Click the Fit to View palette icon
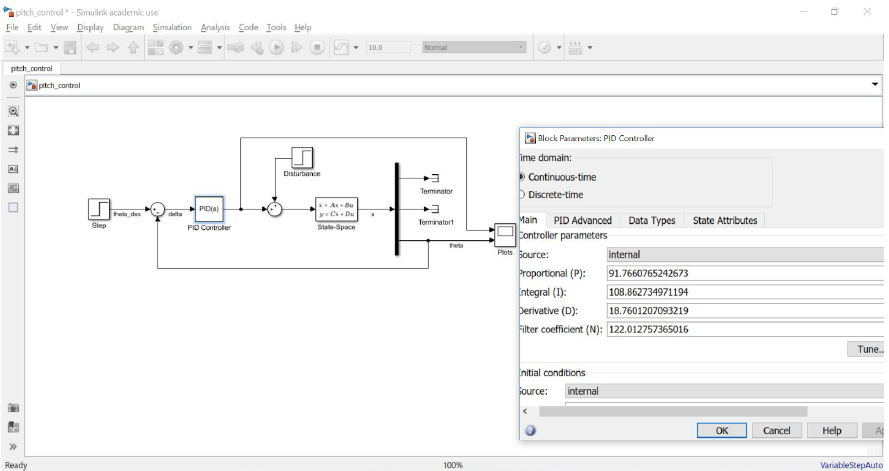 pyautogui.click(x=14, y=131)
